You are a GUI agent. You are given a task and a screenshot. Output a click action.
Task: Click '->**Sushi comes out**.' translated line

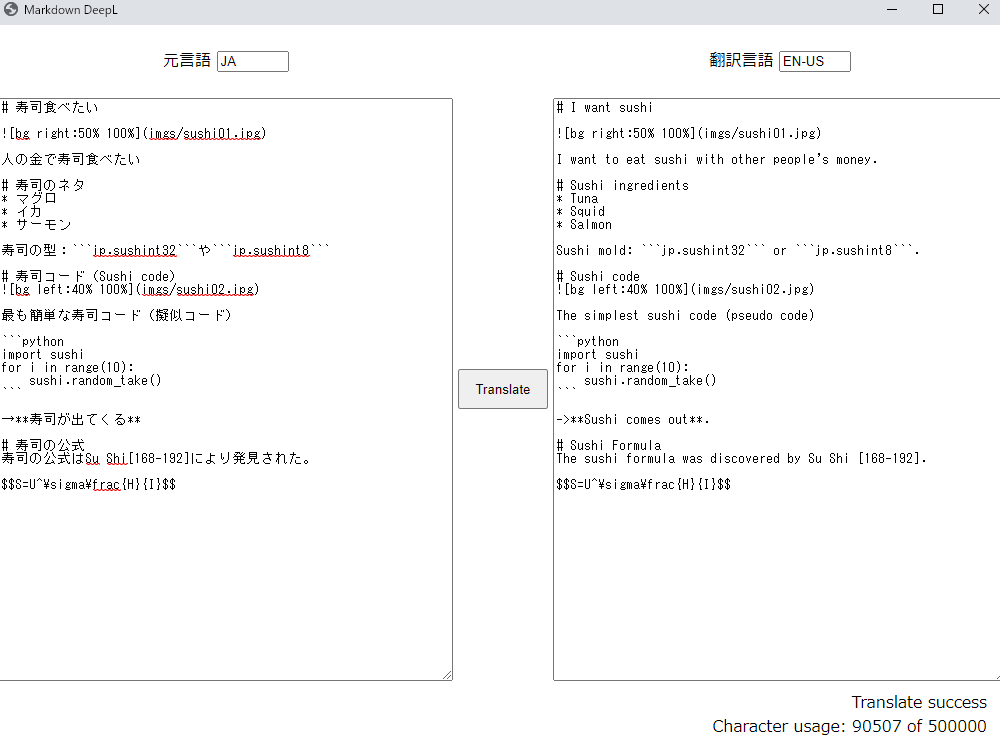(x=633, y=419)
